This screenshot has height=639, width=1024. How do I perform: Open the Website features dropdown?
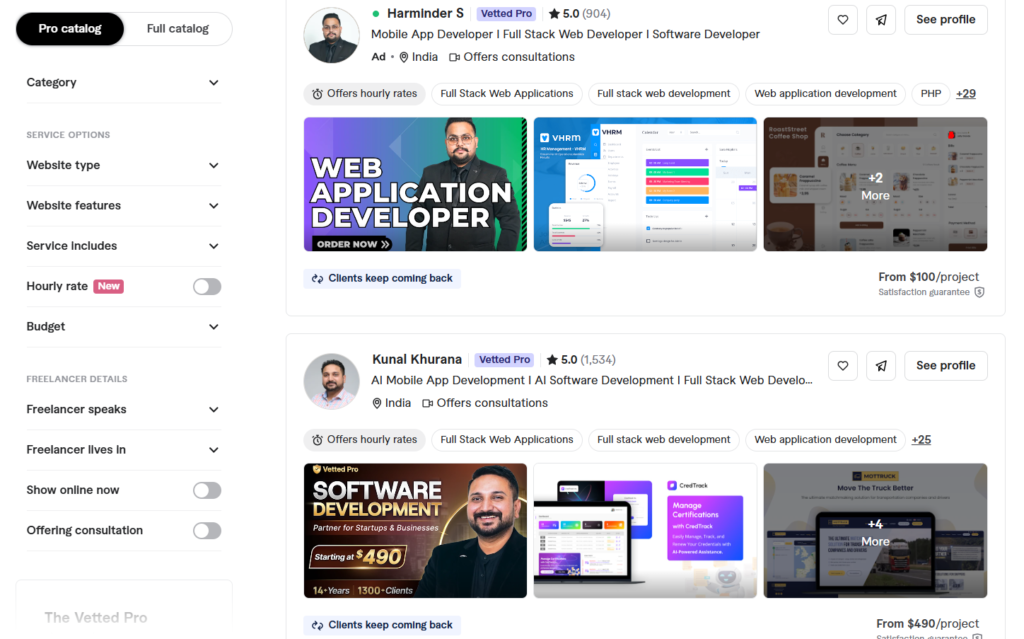click(x=123, y=206)
